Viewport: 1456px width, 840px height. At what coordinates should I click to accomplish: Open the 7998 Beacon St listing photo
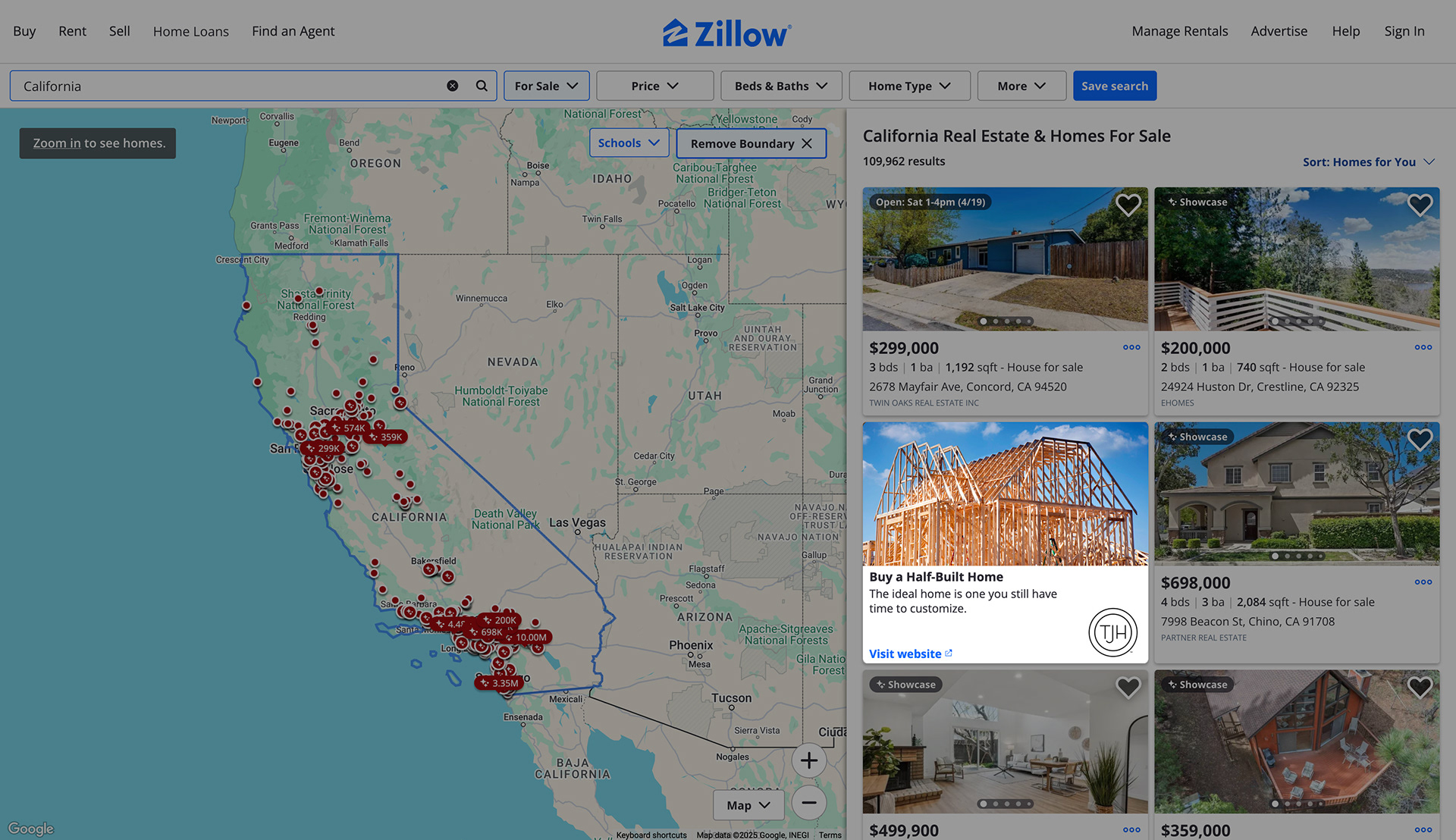1296,493
